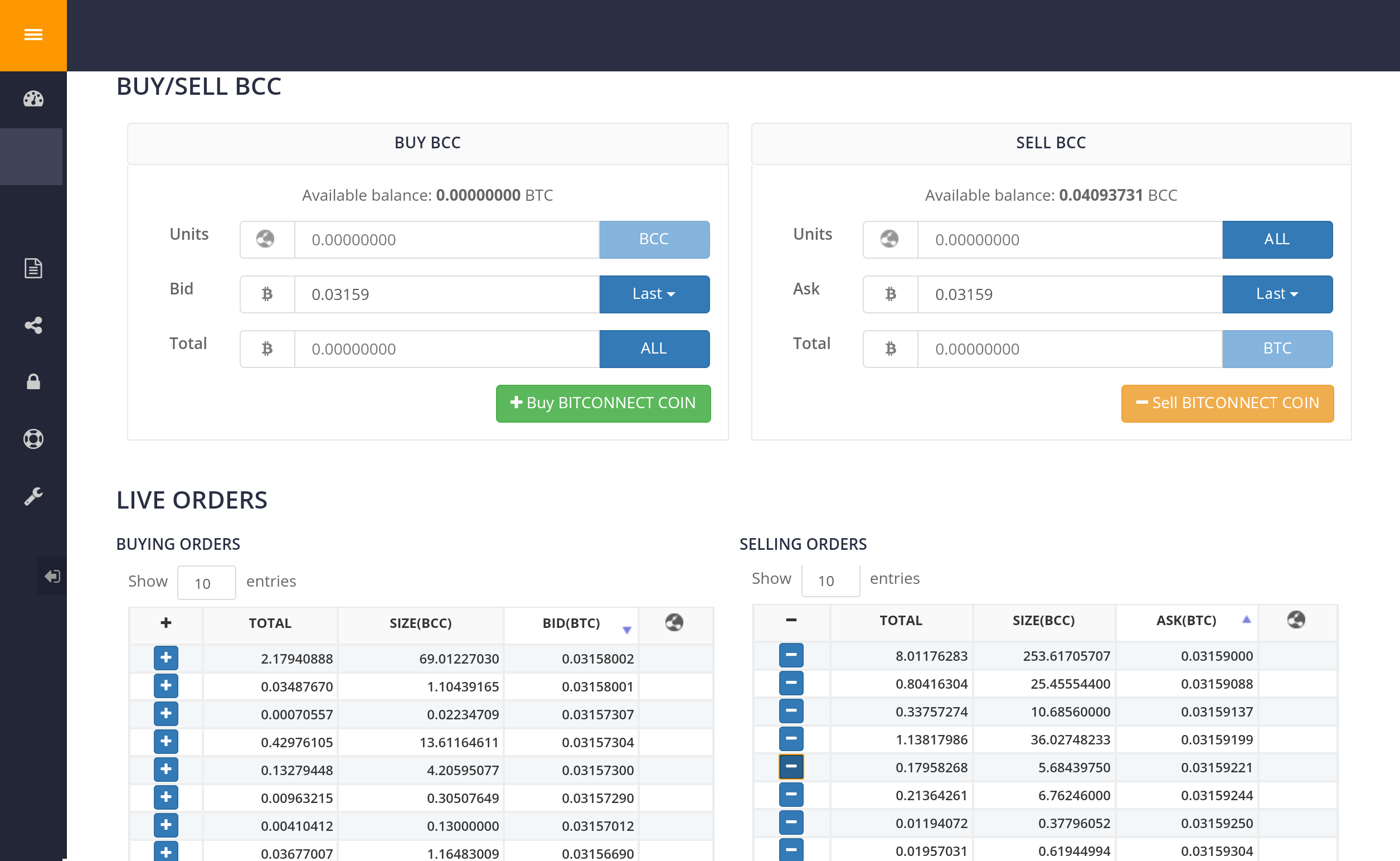1400x861 pixels.
Task: Click the Buy BITCONNECT COIN button
Action: 602,403
